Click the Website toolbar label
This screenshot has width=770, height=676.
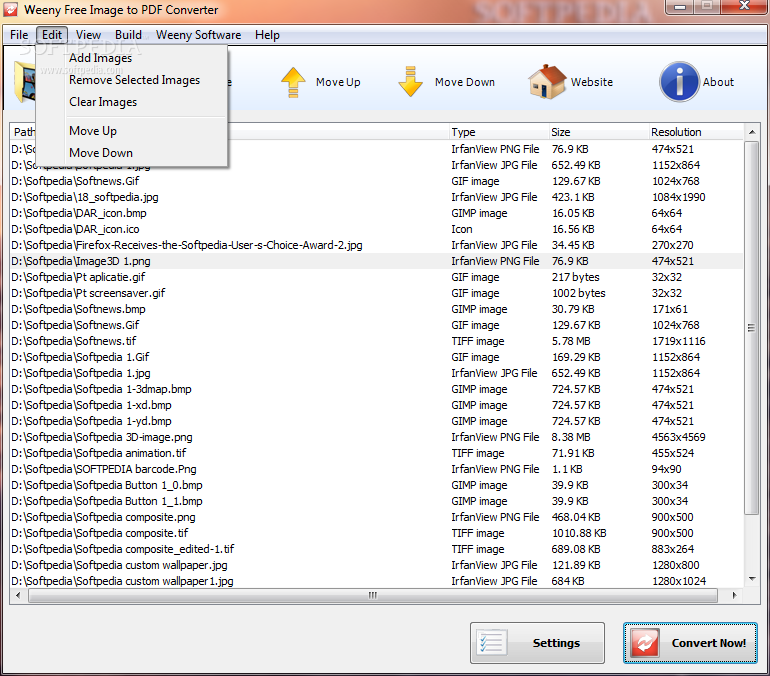(592, 82)
